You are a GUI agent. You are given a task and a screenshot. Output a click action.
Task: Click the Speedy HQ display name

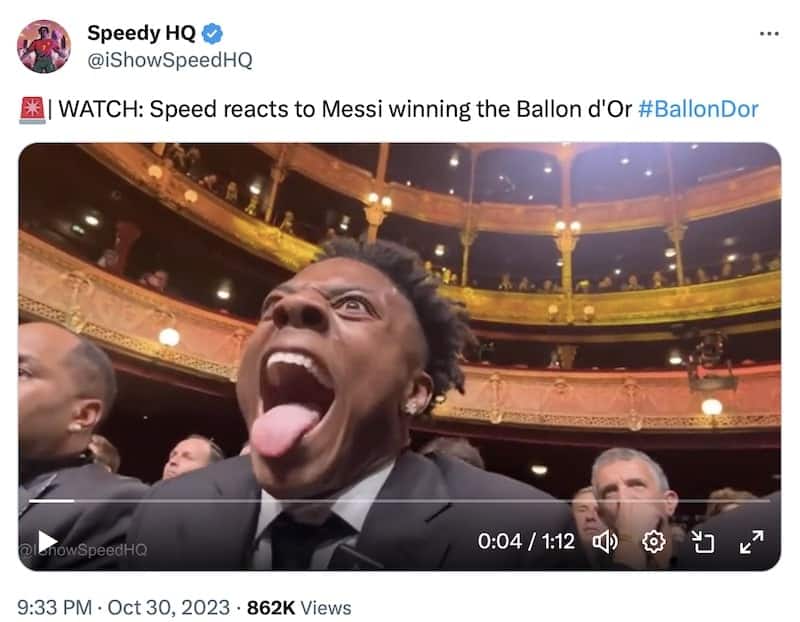[x=141, y=33]
